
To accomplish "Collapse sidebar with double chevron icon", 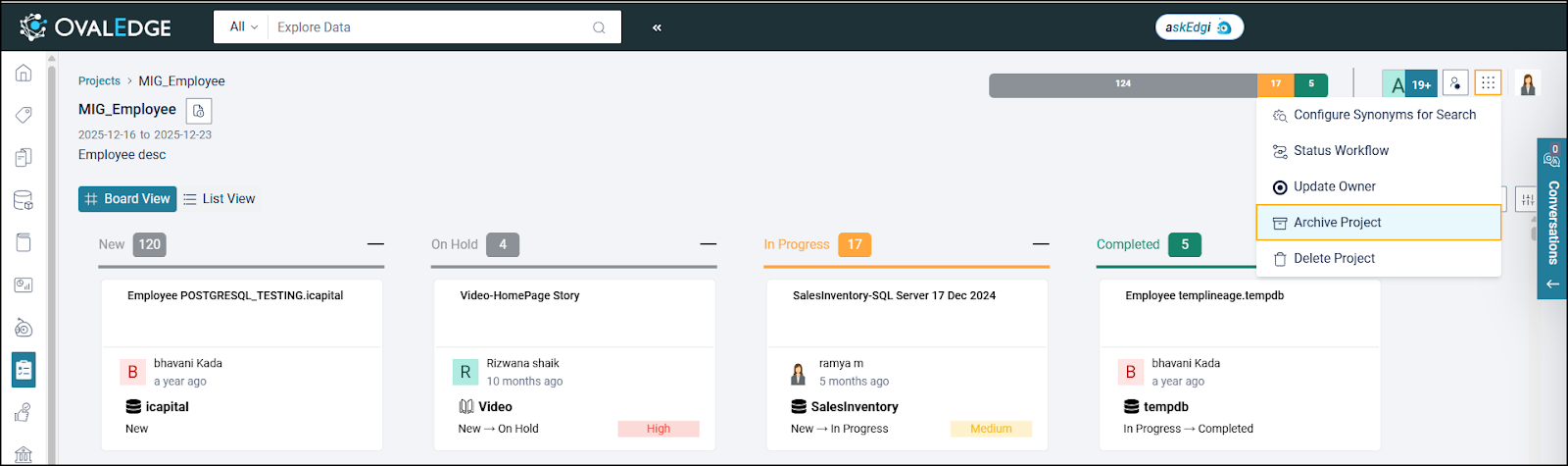I will pos(657,27).
